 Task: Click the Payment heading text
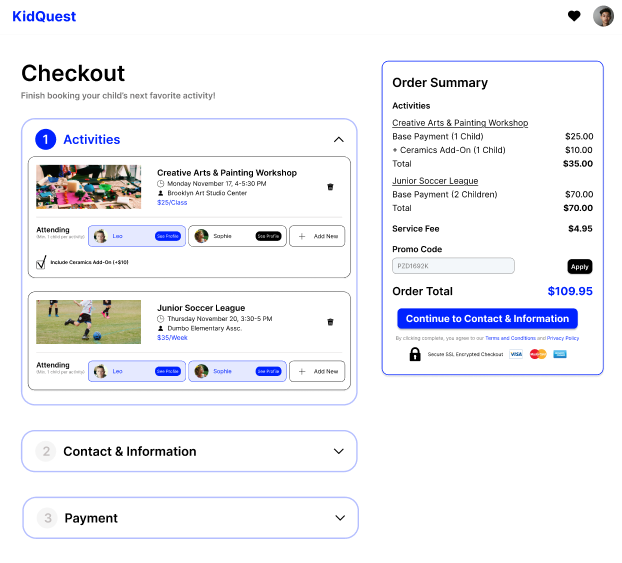[x=91, y=518]
